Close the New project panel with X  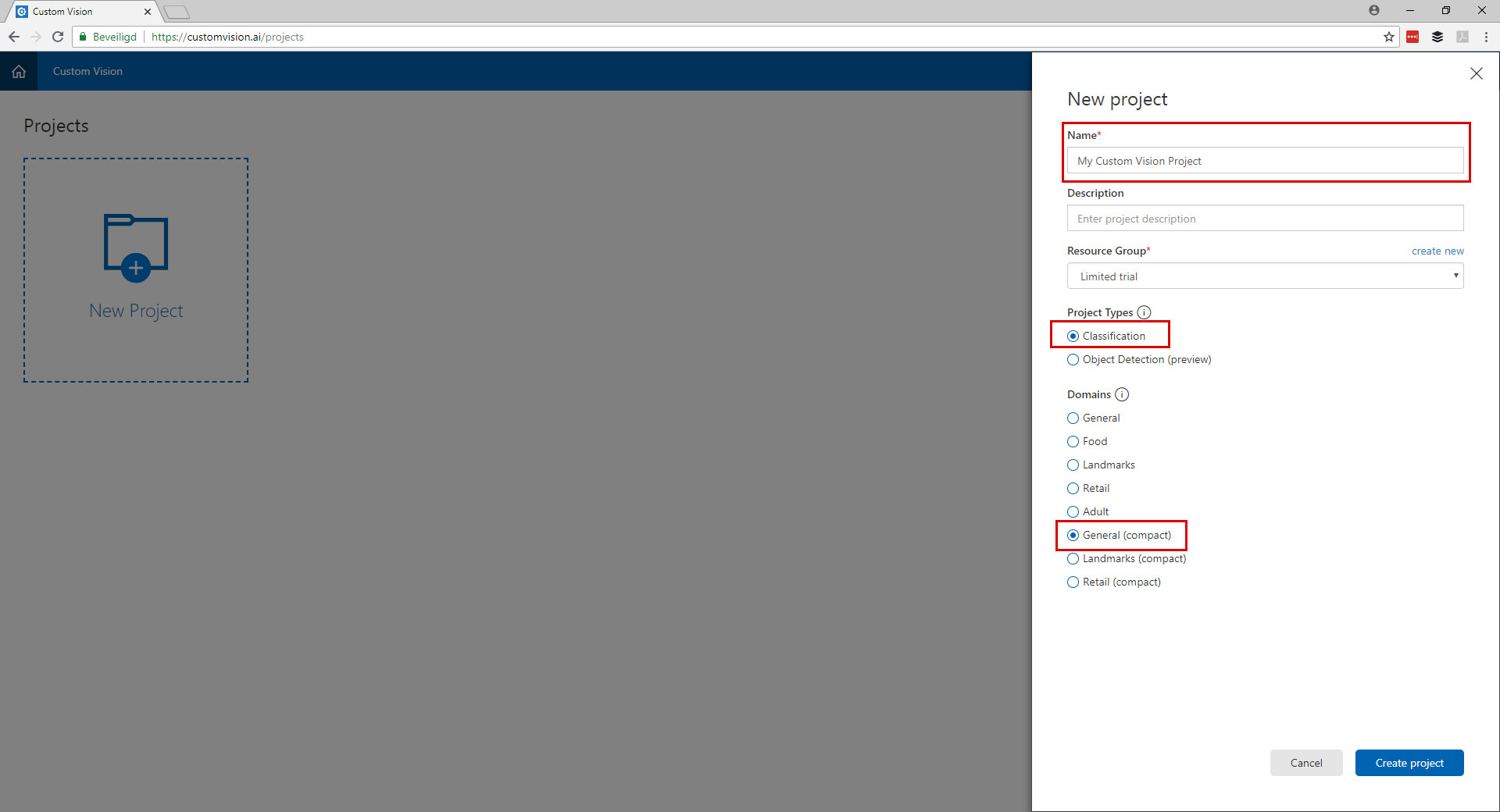pos(1476,73)
